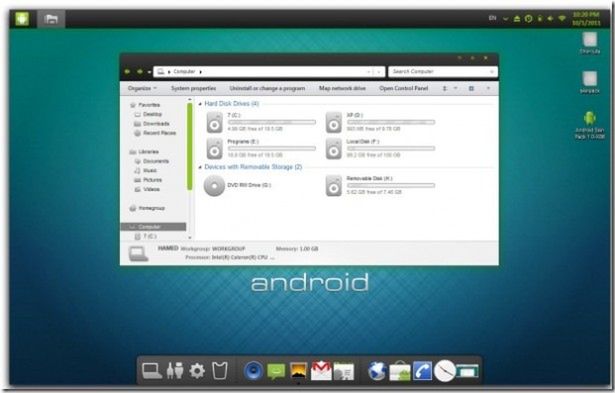The width and height of the screenshot is (615, 393).
Task: Click the recycle bin dock icon
Action: pyautogui.click(x=219, y=370)
